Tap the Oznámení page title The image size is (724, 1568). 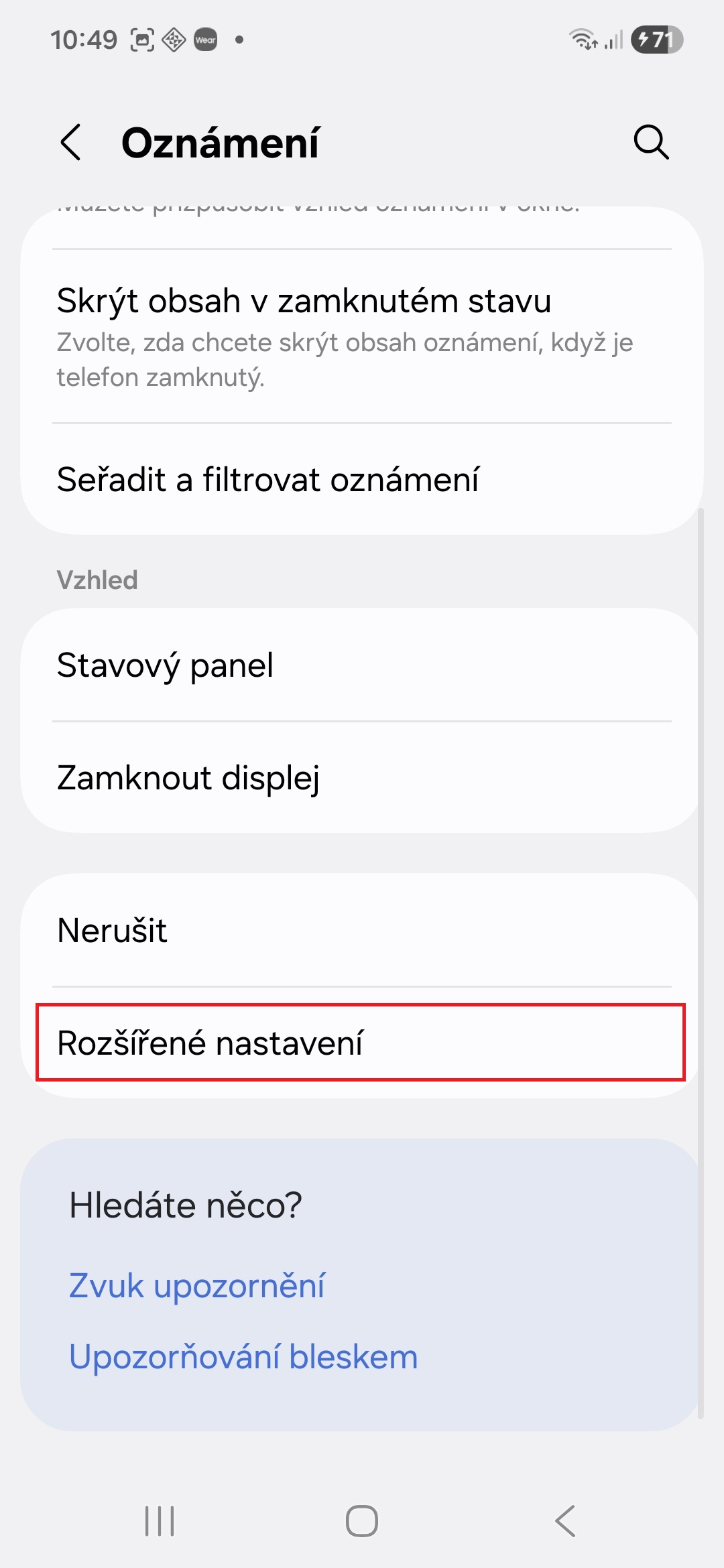[x=220, y=143]
